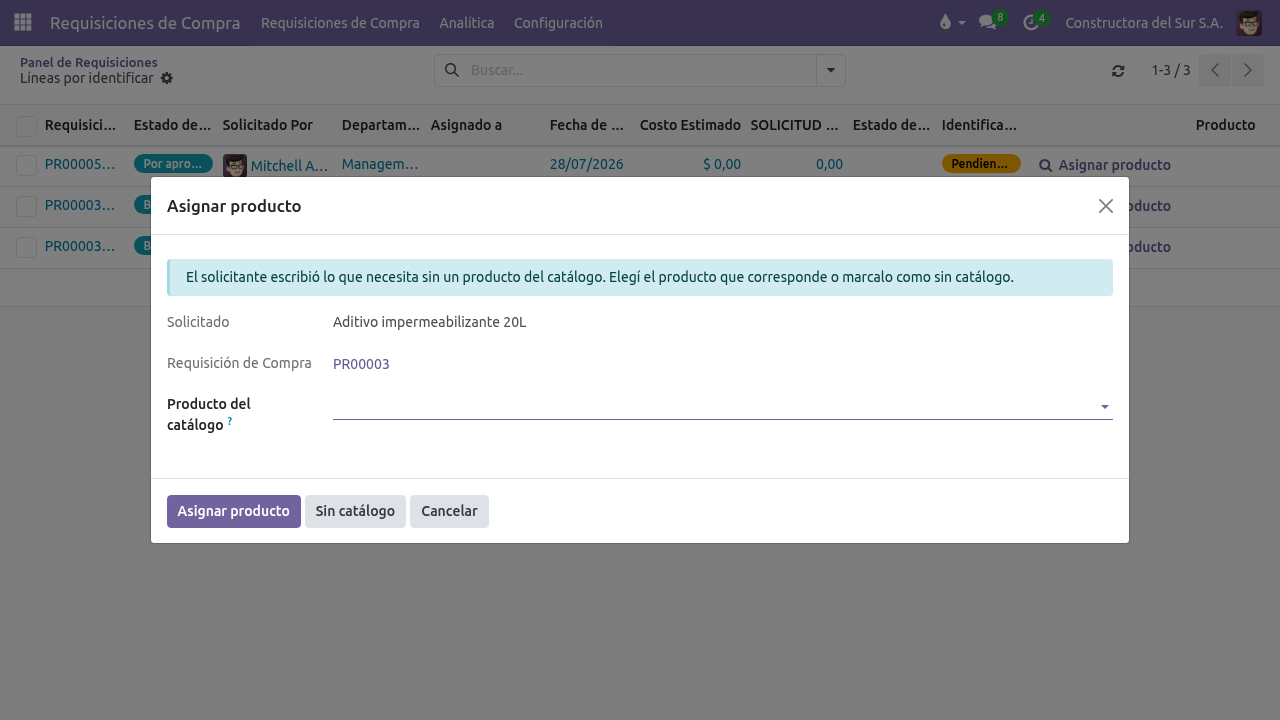
Task: Click the Sin catálogo button
Action: (355, 511)
